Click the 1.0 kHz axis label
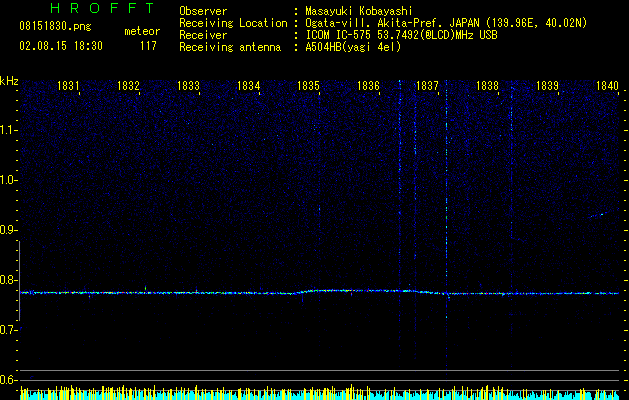 coord(7,180)
